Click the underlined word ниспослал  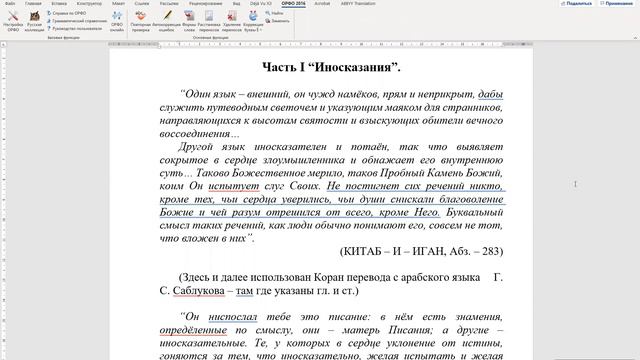pyautogui.click(x=233, y=317)
